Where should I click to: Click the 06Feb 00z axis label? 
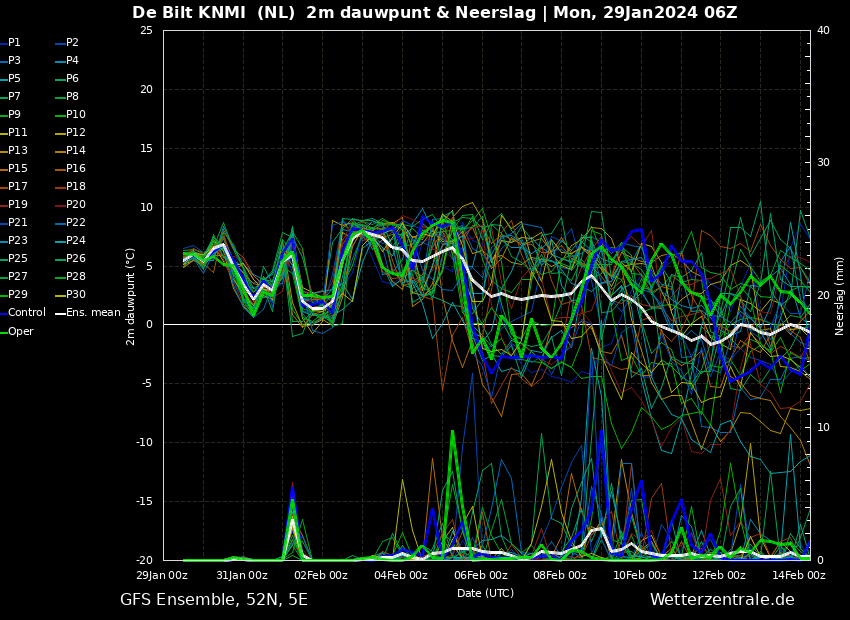(x=480, y=576)
